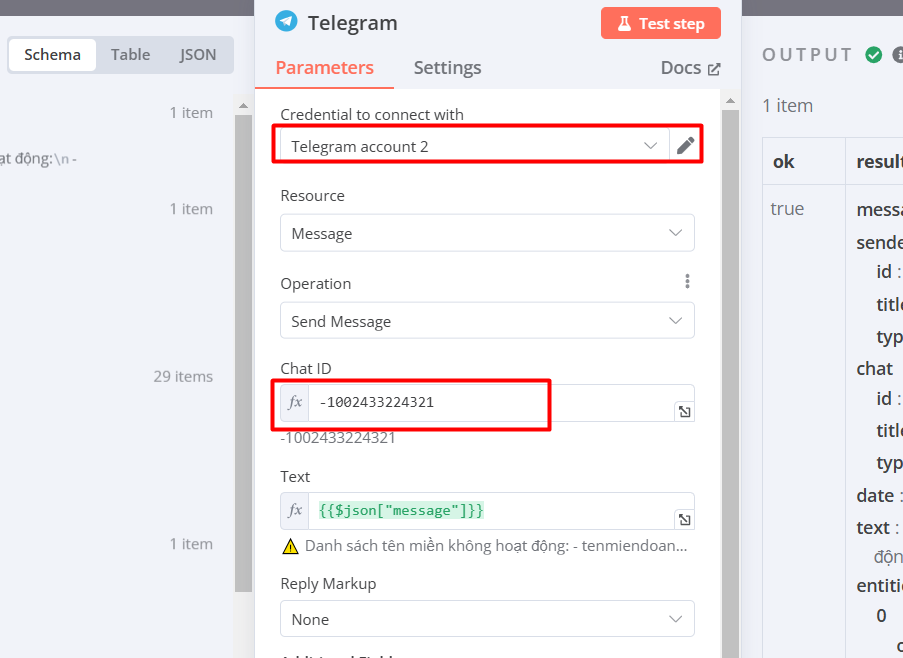
Task: Open the Telegram account 2 credential dropdown
Action: pyautogui.click(x=475, y=146)
